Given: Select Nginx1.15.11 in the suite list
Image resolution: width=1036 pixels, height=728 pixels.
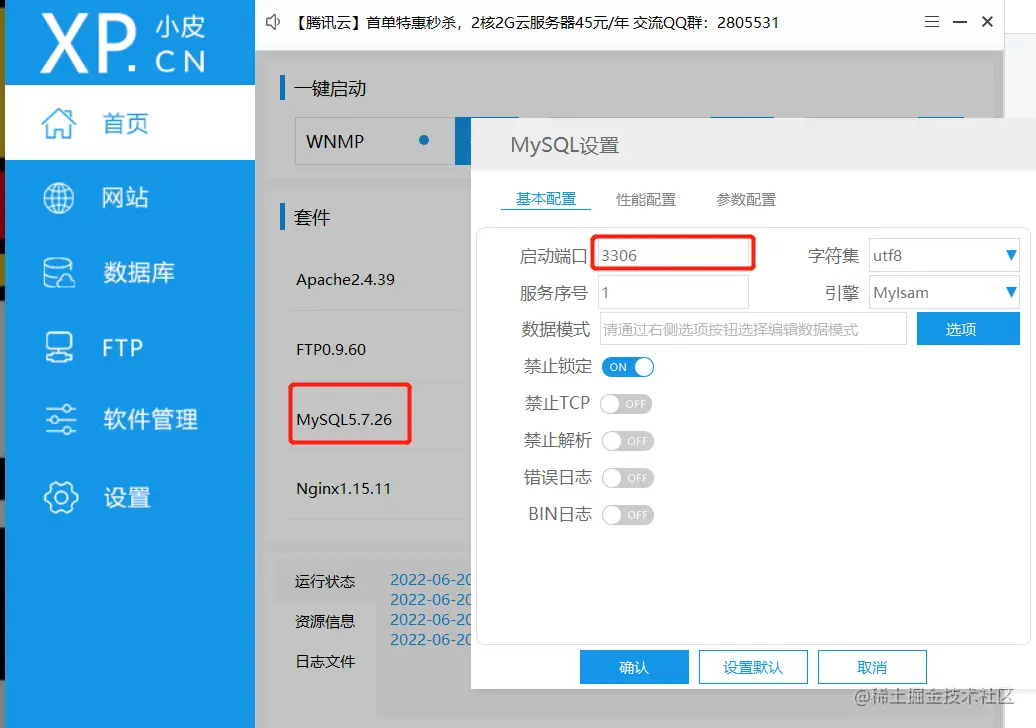Looking at the screenshot, I should coord(344,489).
